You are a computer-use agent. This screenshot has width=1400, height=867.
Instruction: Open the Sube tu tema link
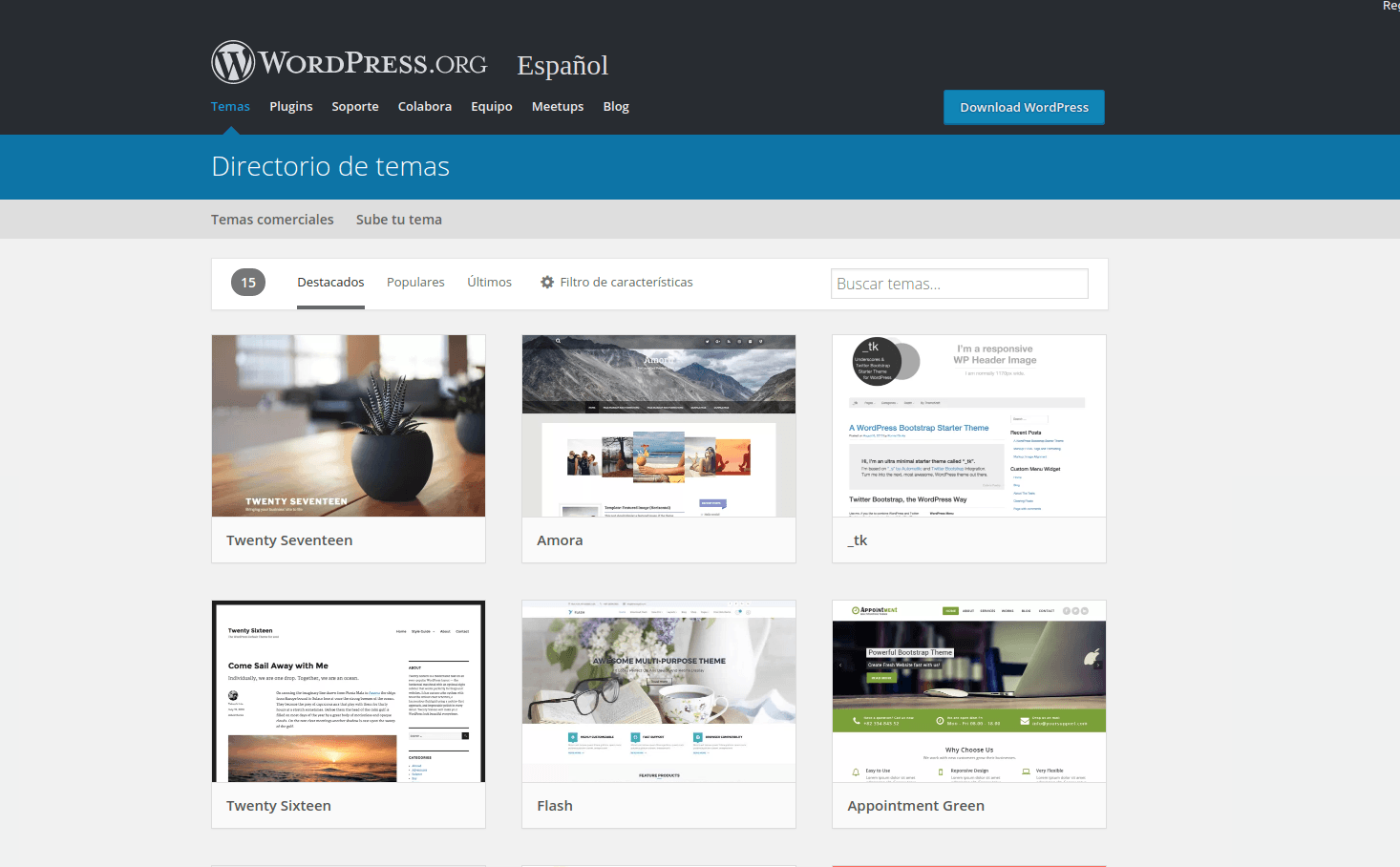click(x=399, y=220)
